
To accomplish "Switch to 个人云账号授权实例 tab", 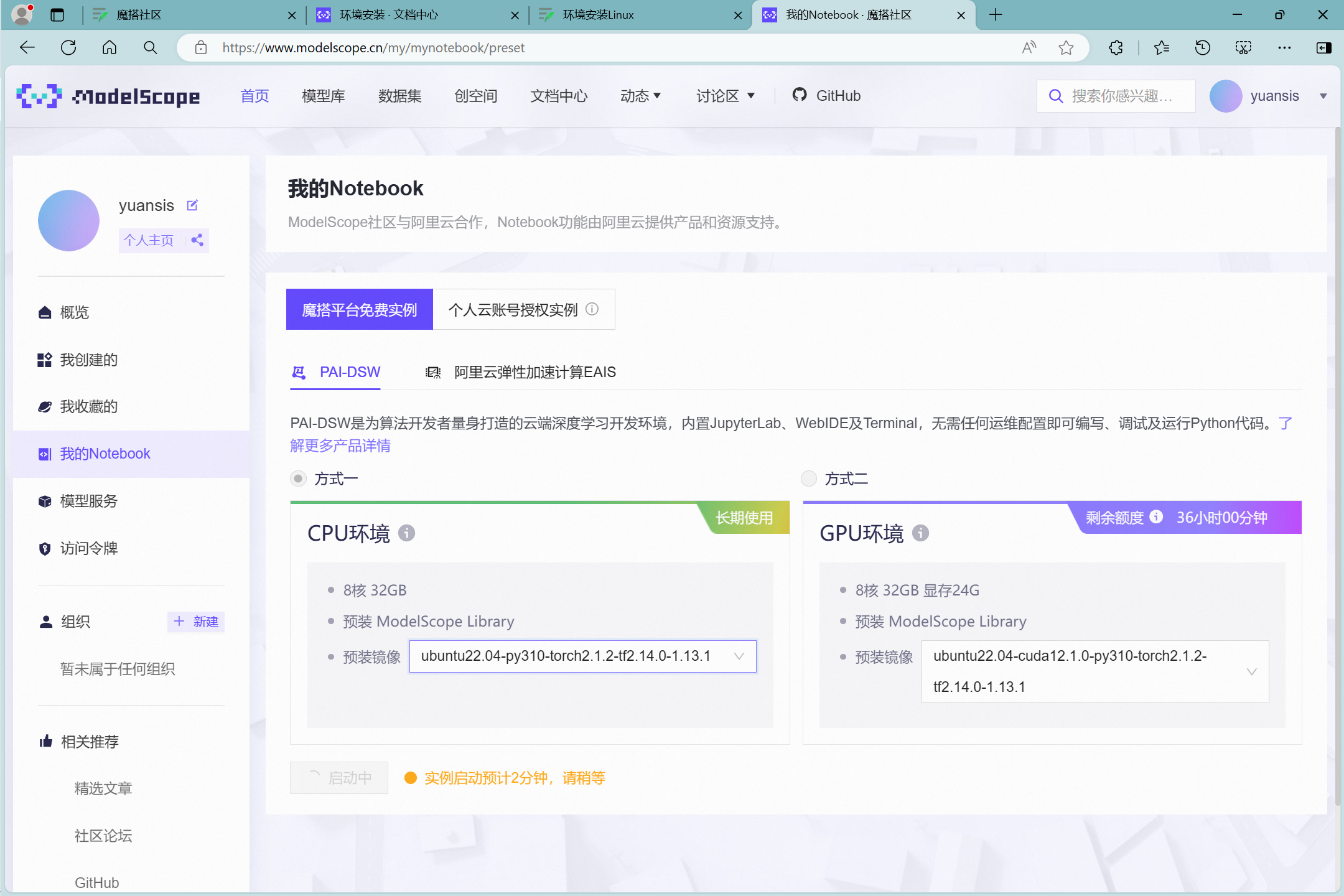I will (524, 309).
